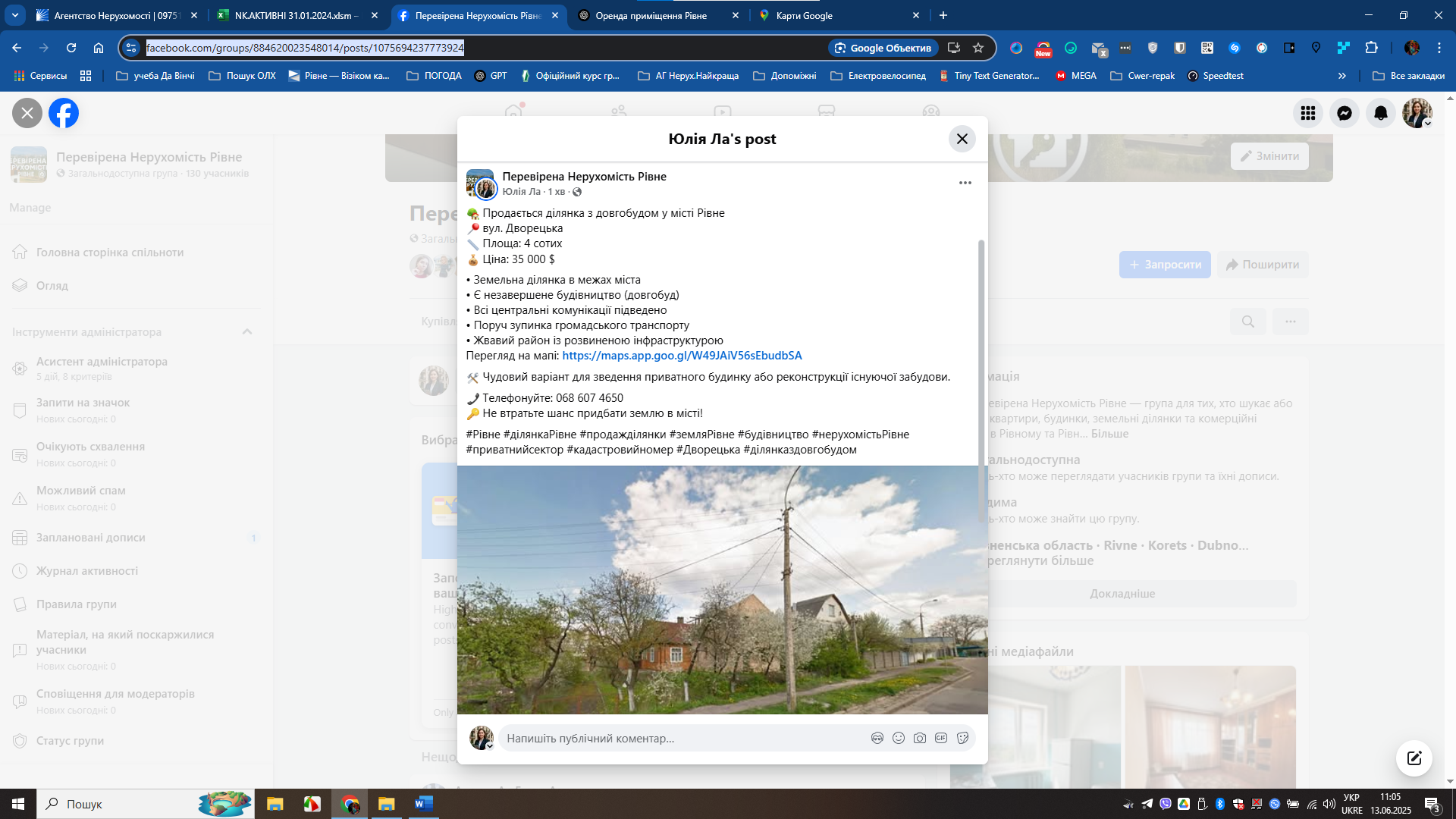Expand hidden bookmarks overflow chevron
Image resolution: width=1456 pixels, height=819 pixels.
click(1341, 76)
